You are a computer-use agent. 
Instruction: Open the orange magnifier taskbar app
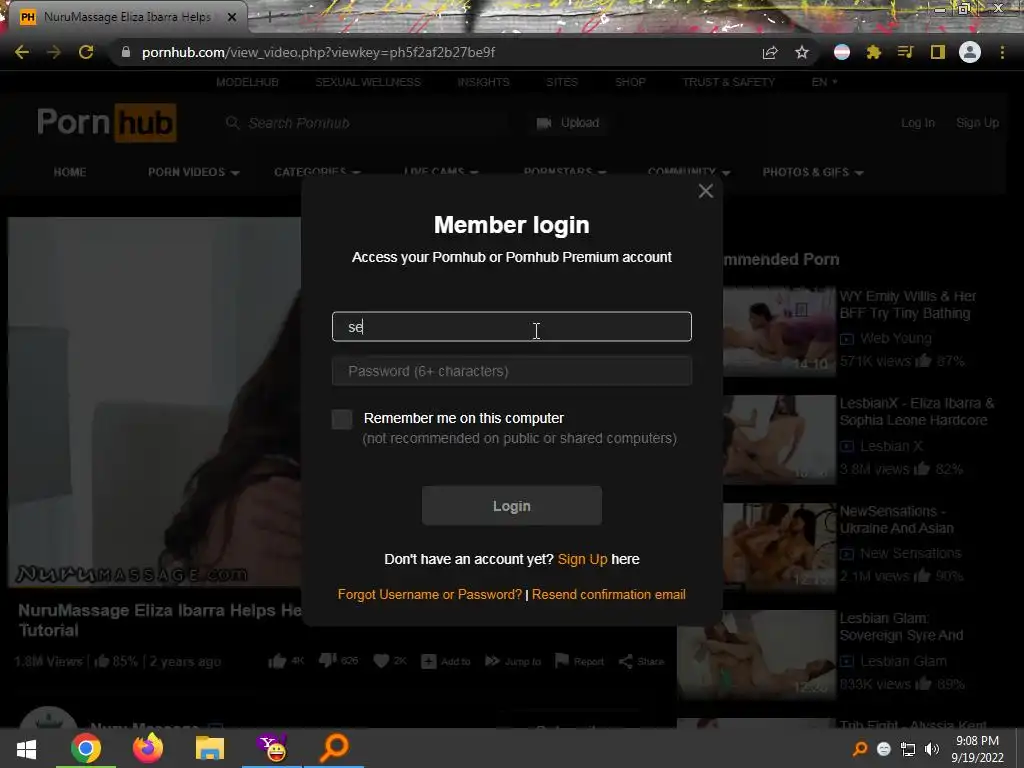(x=334, y=748)
